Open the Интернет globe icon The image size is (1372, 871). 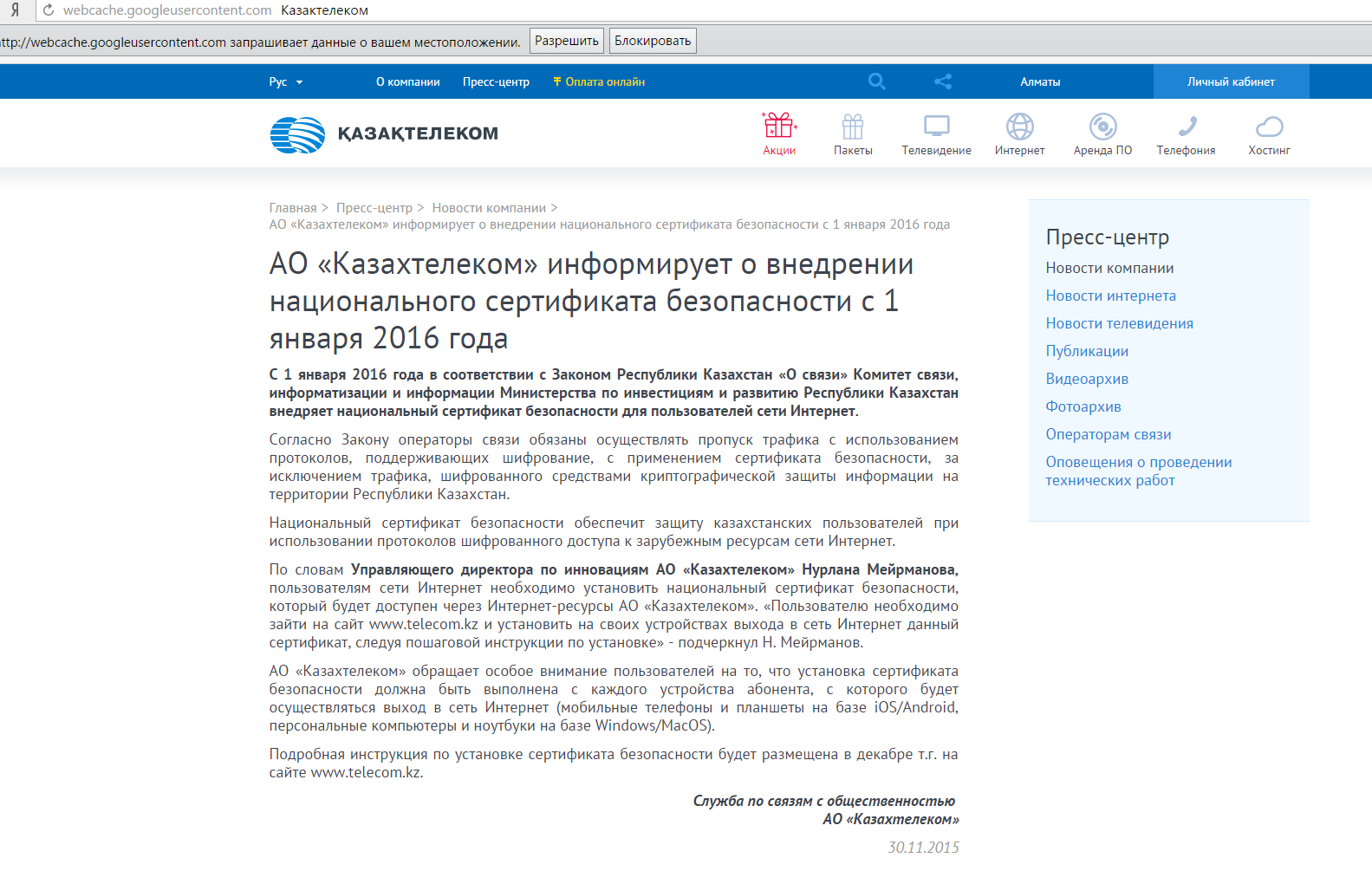point(1020,127)
